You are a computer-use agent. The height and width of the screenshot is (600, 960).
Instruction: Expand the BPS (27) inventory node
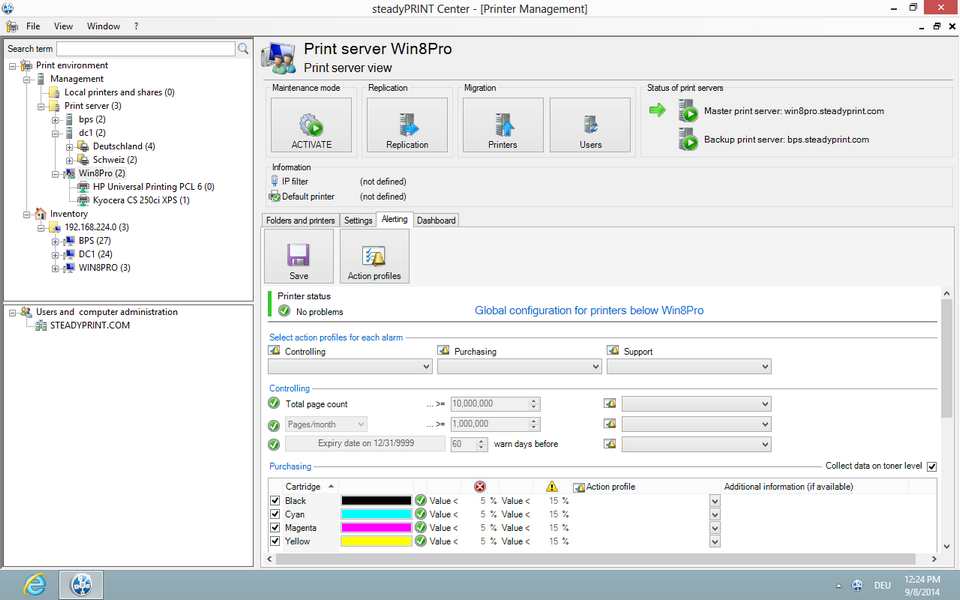55,241
